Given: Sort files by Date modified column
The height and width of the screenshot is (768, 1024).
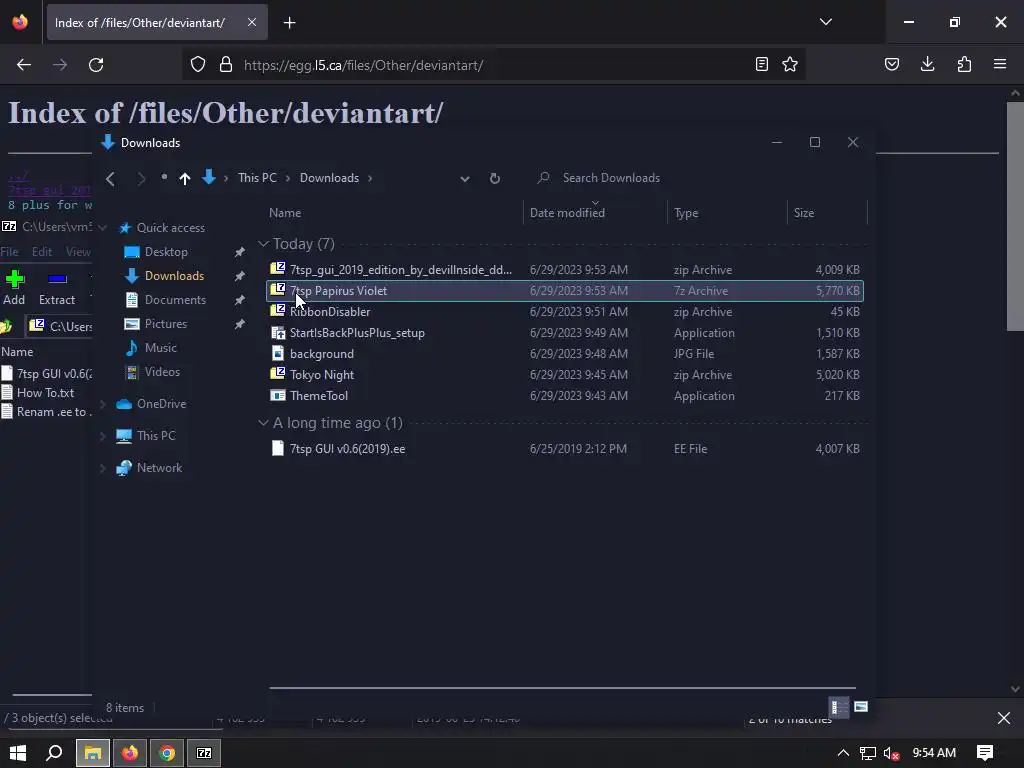Looking at the screenshot, I should pyautogui.click(x=567, y=213).
